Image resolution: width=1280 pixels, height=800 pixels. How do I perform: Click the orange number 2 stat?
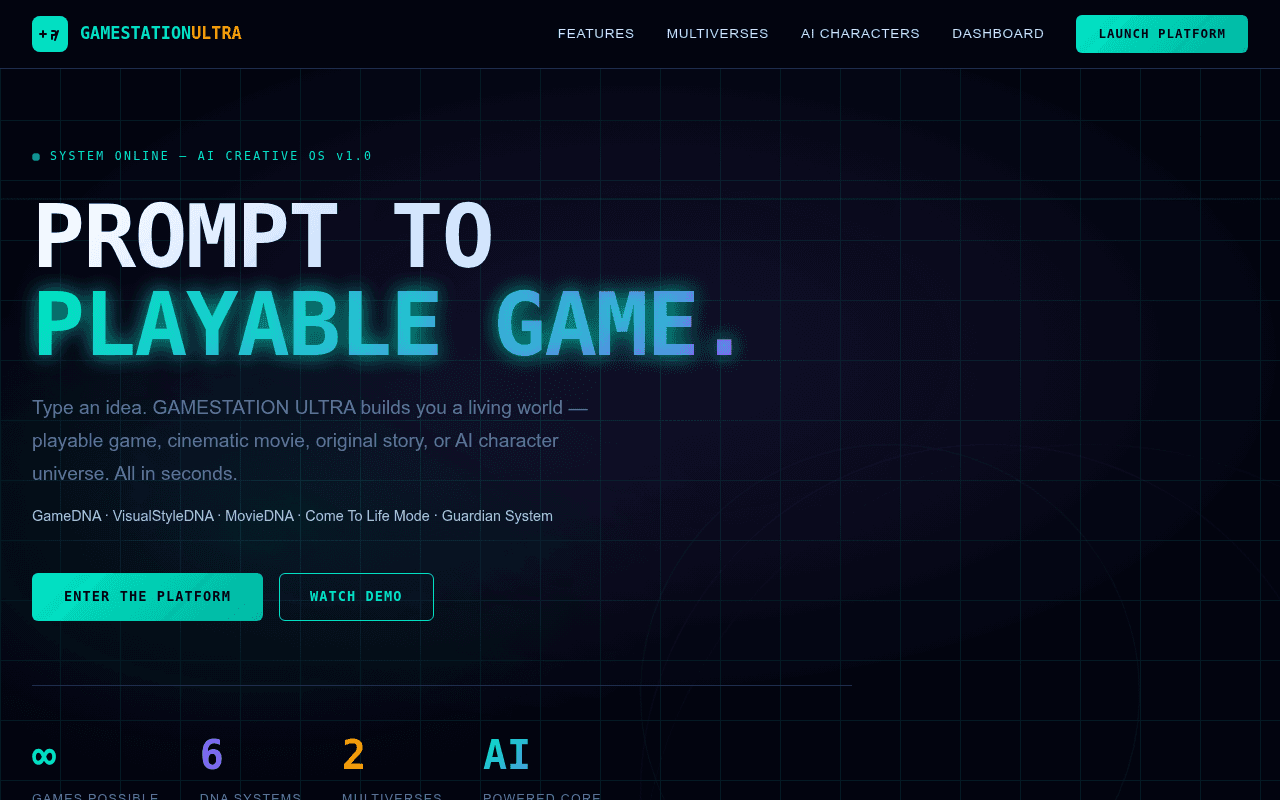pos(353,756)
